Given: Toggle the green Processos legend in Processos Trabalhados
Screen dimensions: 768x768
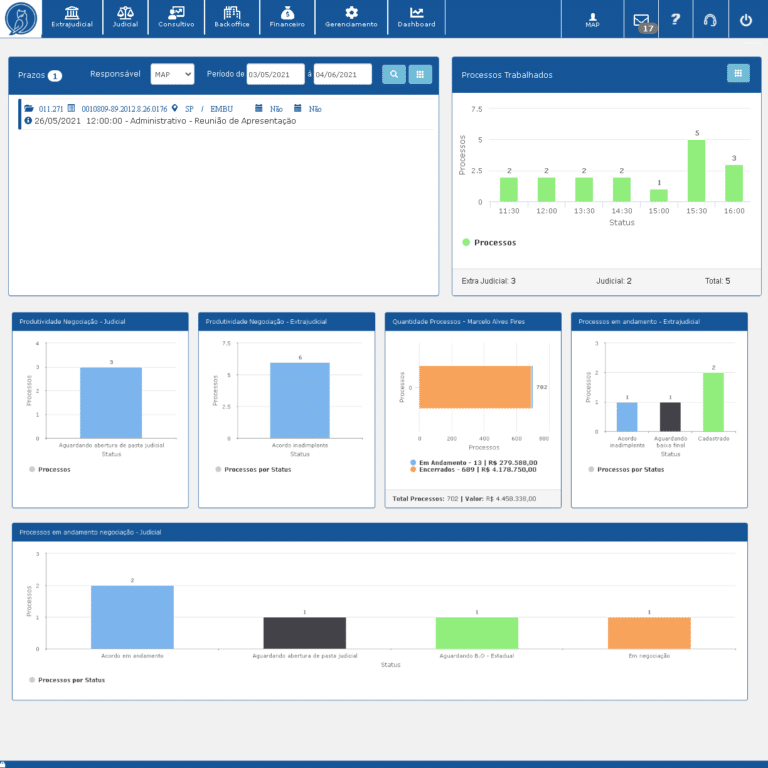Looking at the screenshot, I should tap(489, 242).
